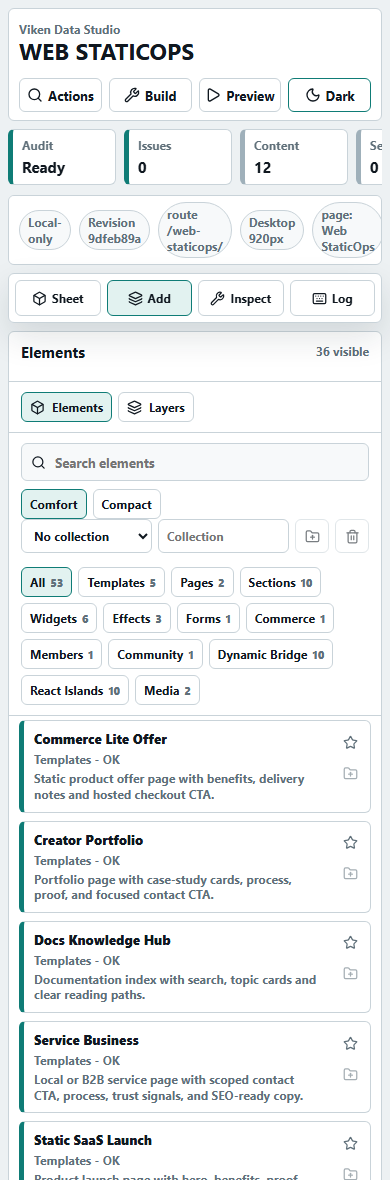The width and height of the screenshot is (390, 1180).
Task: Select the Static SaaS Launch template
Action: pyautogui.click(x=195, y=1151)
